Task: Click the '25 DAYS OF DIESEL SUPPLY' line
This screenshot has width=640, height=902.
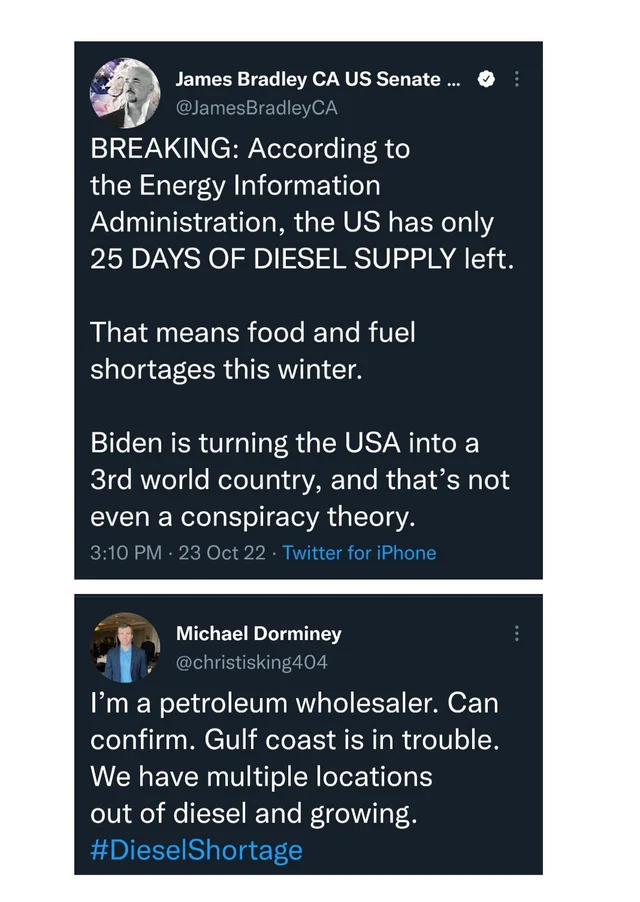Action: [302, 259]
